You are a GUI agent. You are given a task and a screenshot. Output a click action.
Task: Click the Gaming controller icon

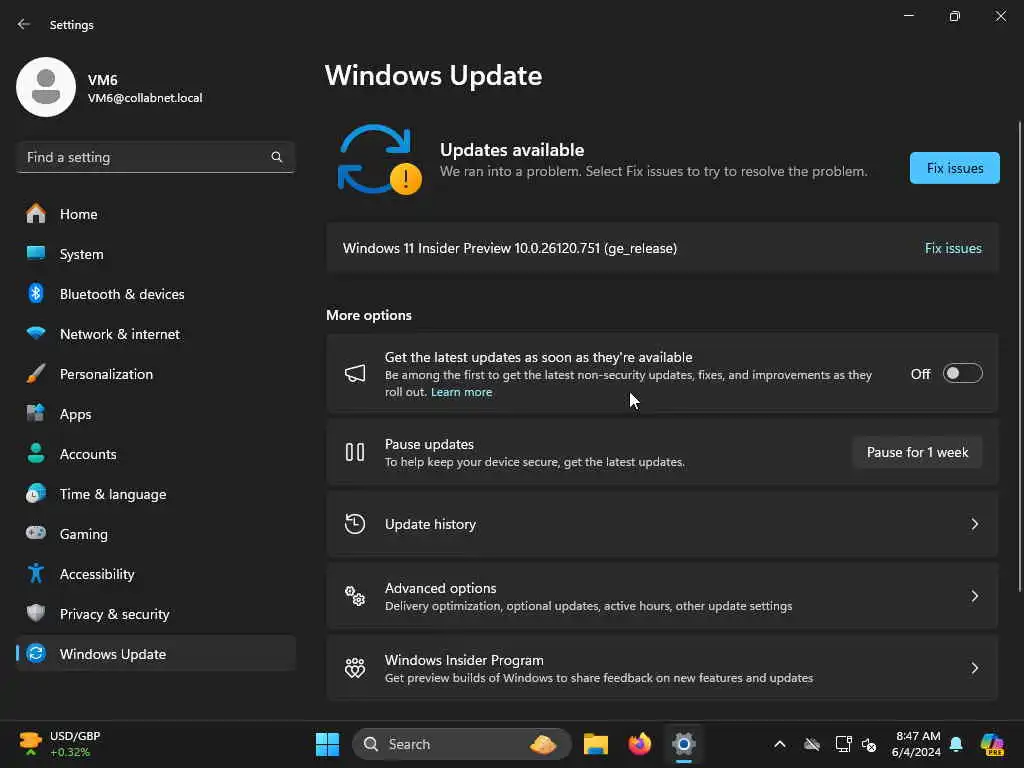(x=36, y=533)
